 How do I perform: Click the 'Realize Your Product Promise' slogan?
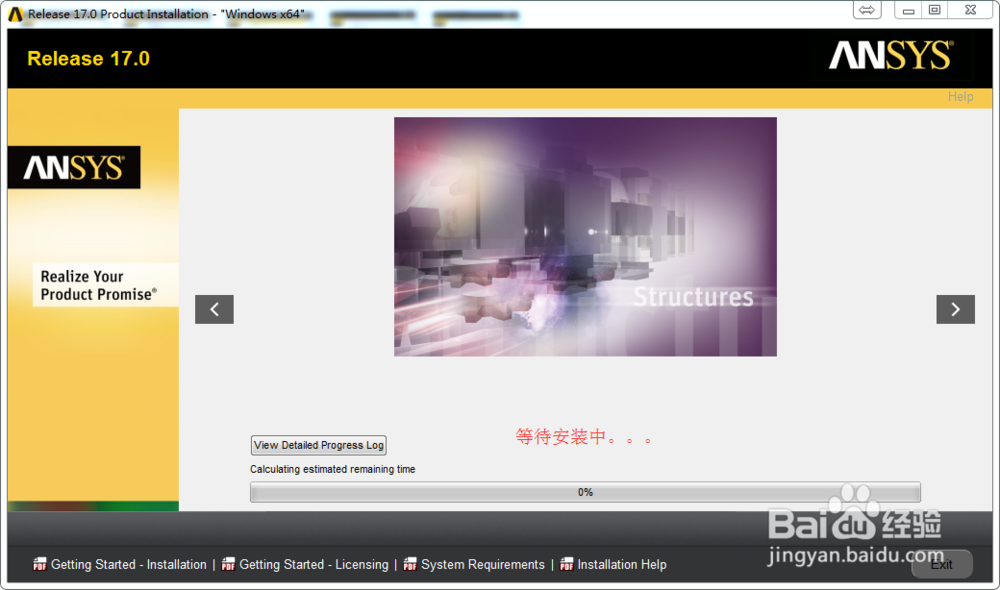tap(98, 285)
